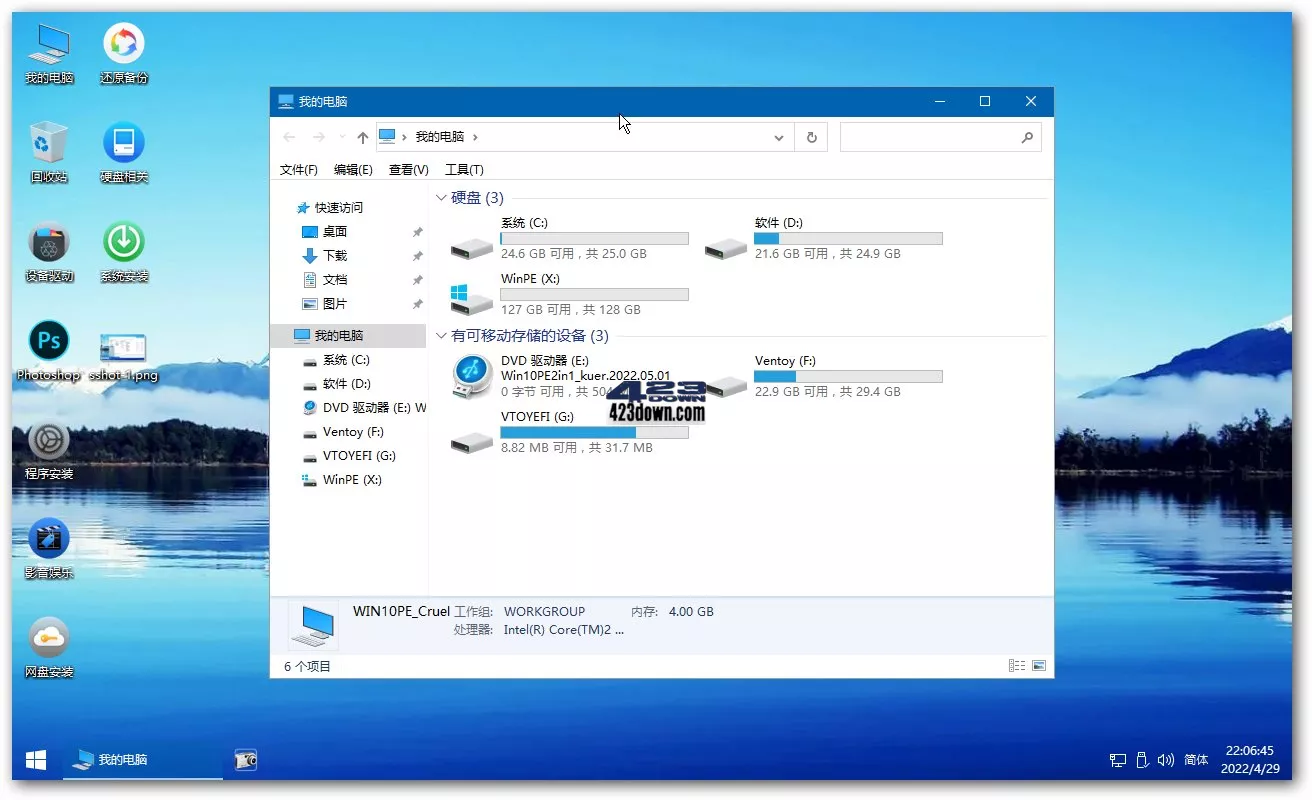
Task: Unpin 桌面 from Quick access
Action: click(x=417, y=231)
